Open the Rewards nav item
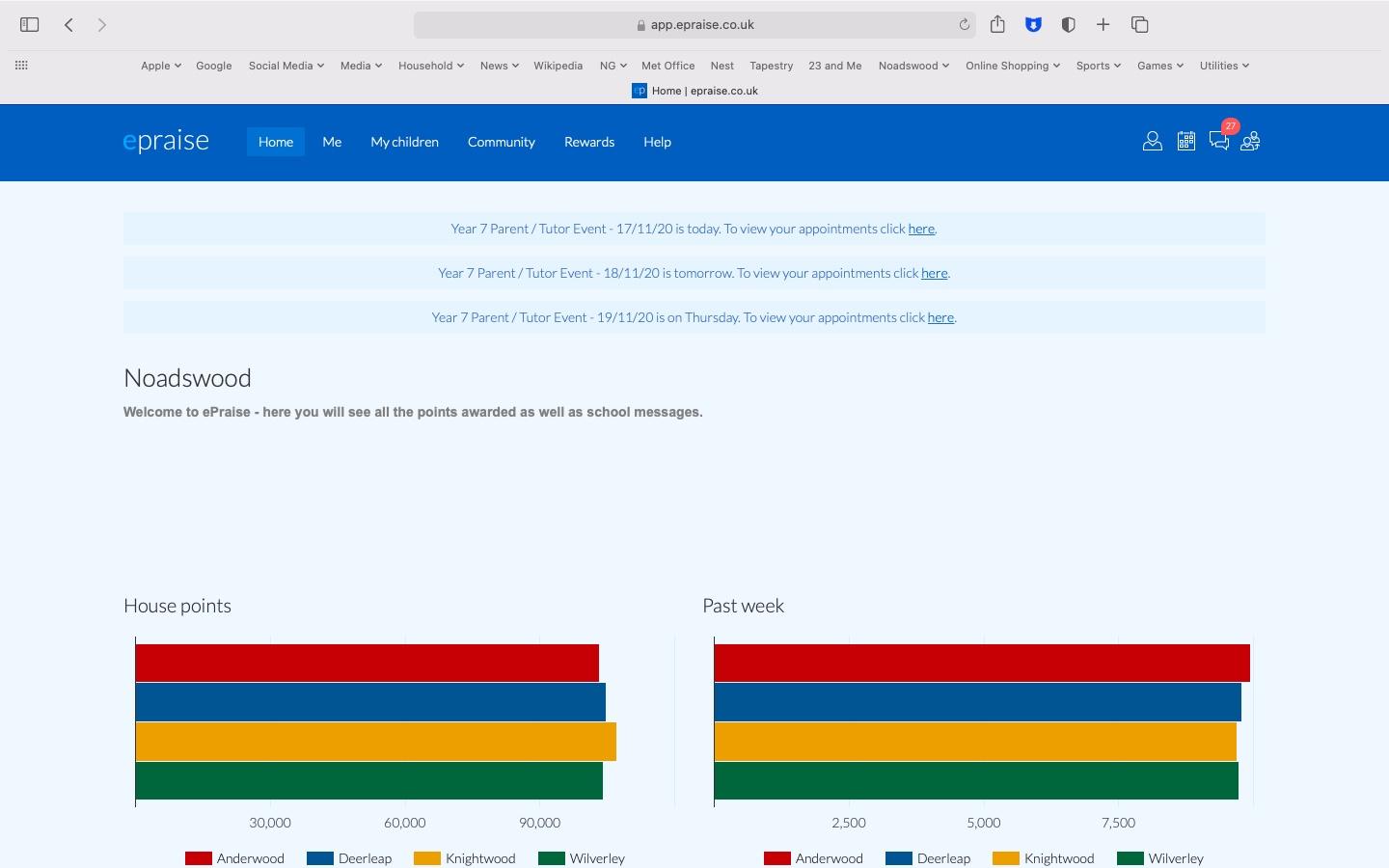Screen dimensions: 1389x868 (x=589, y=142)
